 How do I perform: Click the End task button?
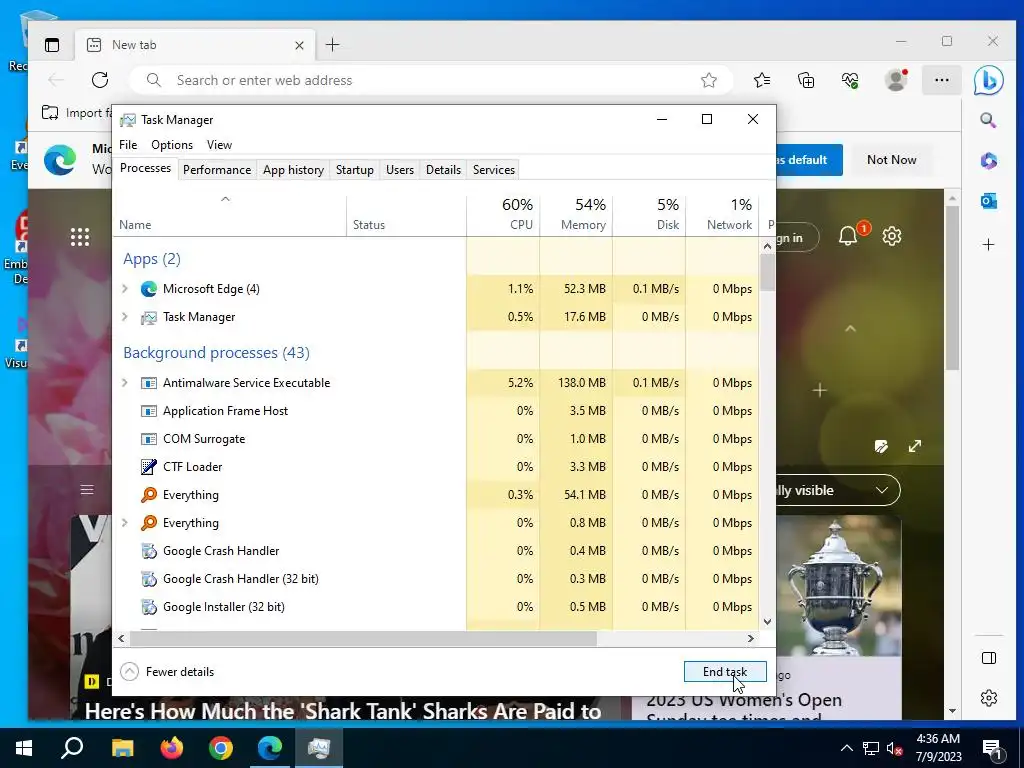tap(725, 671)
